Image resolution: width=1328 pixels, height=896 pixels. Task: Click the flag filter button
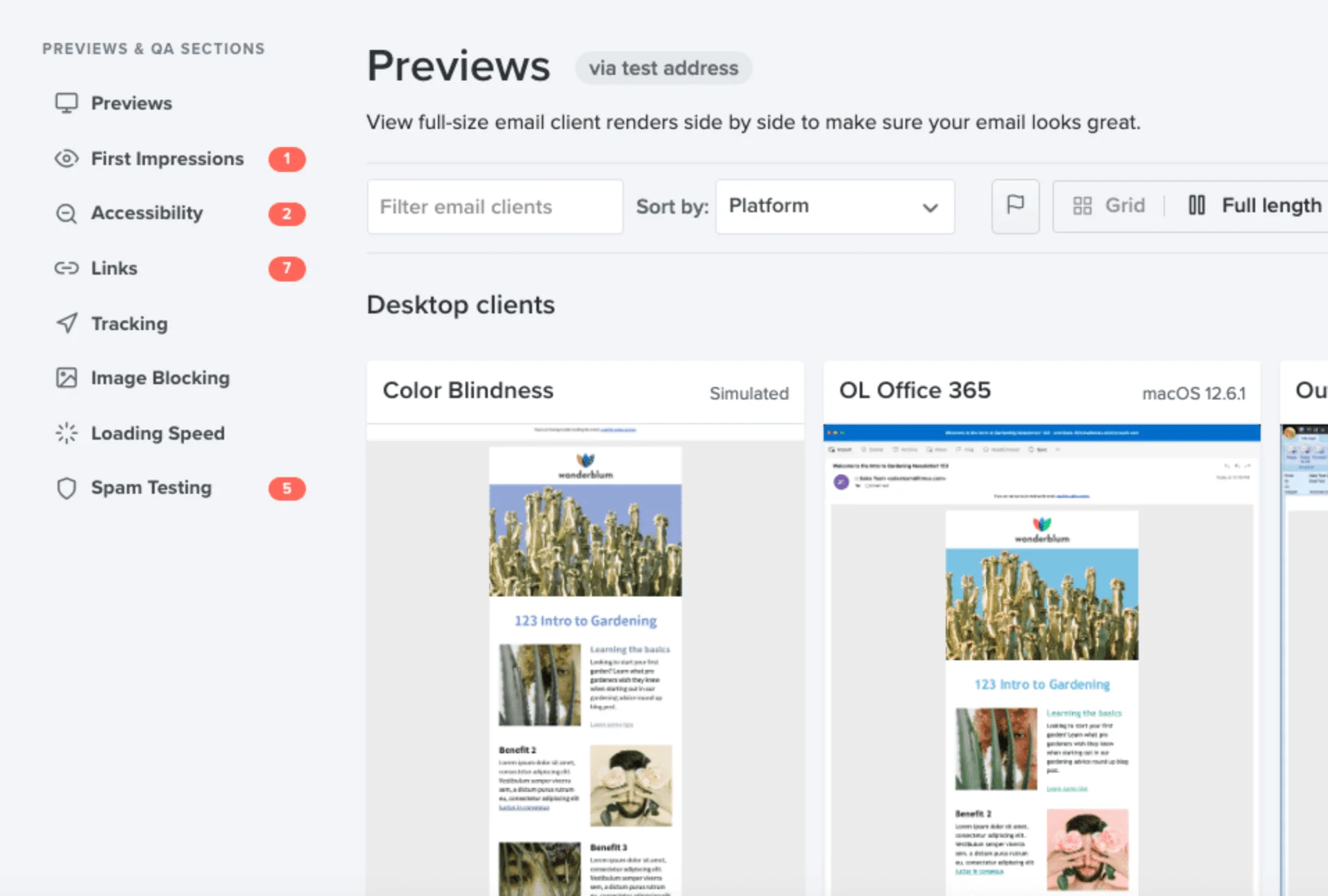(x=1015, y=206)
